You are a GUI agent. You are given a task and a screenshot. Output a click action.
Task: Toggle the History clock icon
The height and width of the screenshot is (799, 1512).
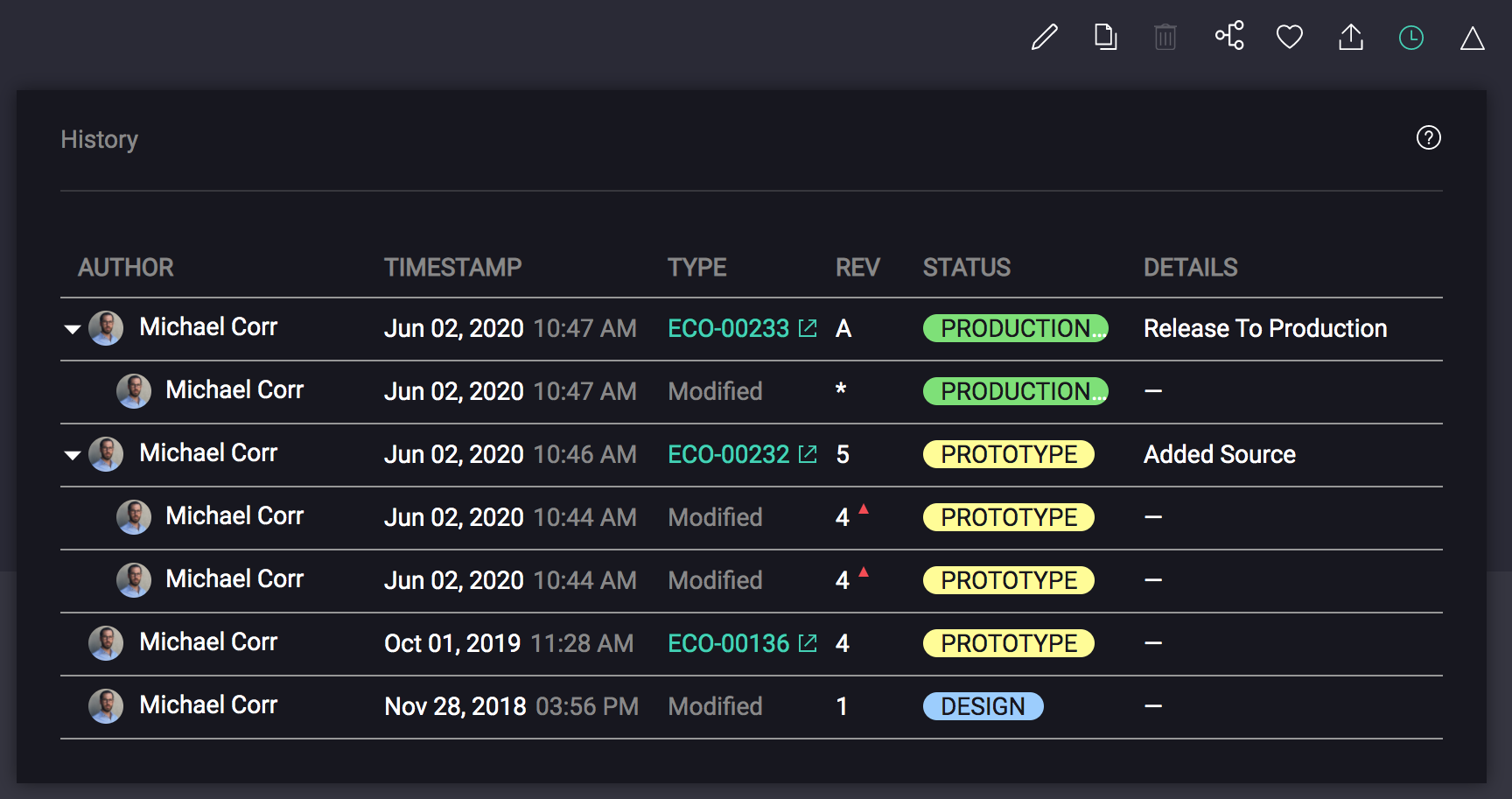pyautogui.click(x=1411, y=38)
